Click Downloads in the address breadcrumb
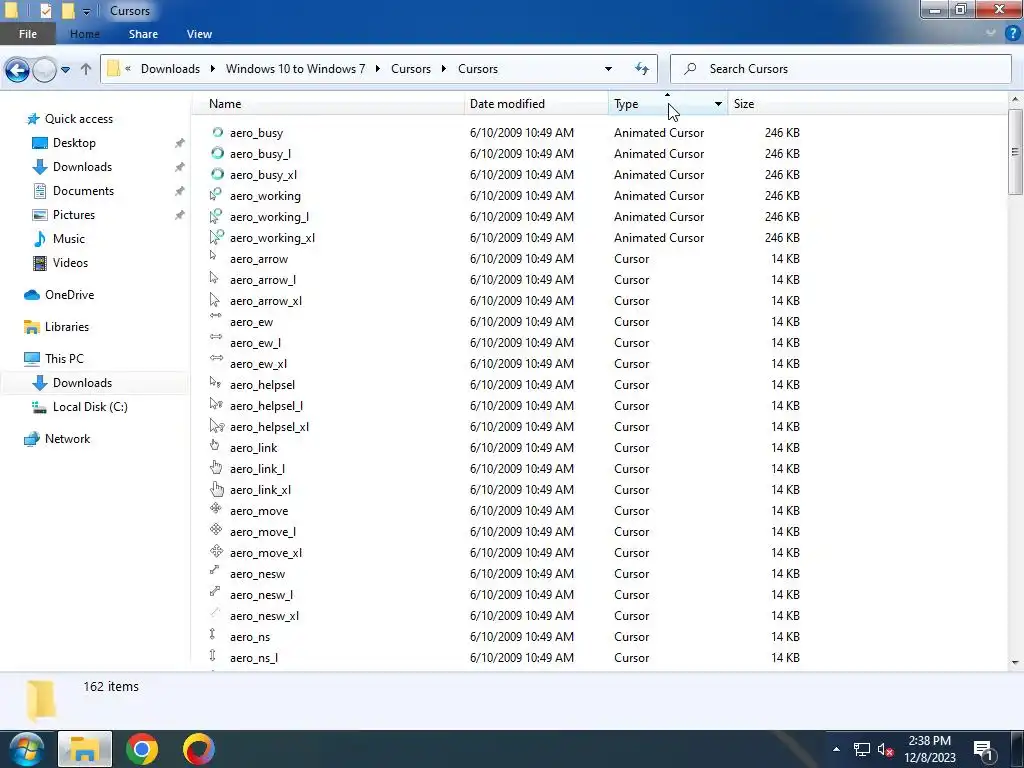Image resolution: width=1024 pixels, height=768 pixels. coord(170,69)
